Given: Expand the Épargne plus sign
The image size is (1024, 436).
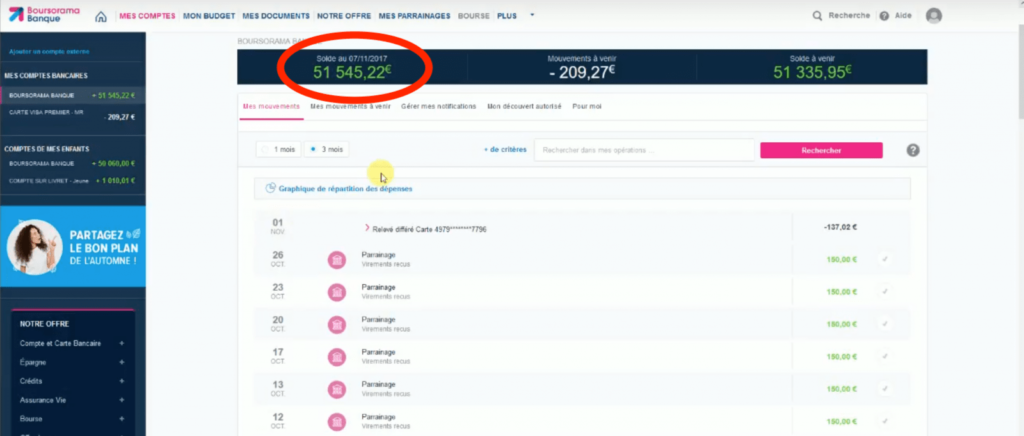Looking at the screenshot, I should [x=121, y=362].
